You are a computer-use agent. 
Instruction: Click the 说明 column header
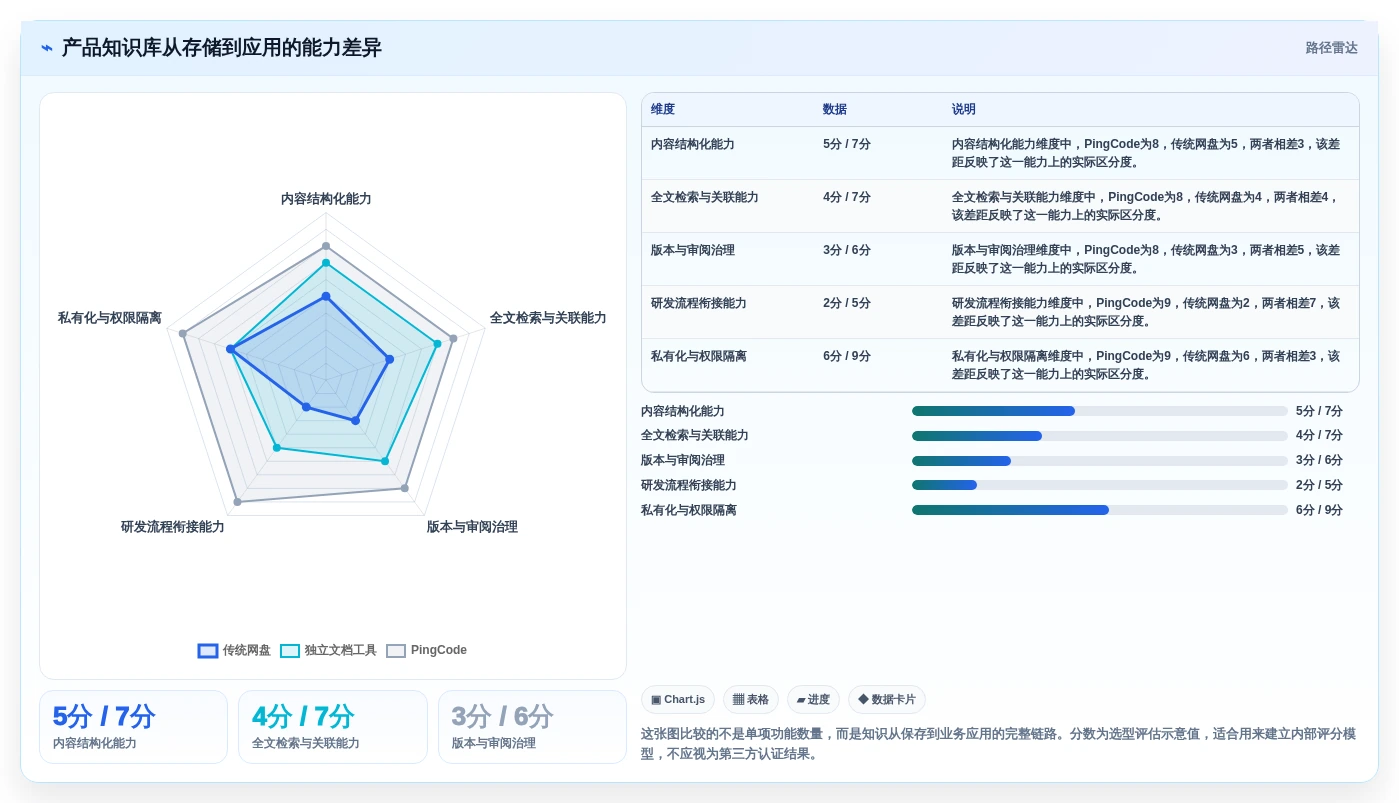point(964,110)
